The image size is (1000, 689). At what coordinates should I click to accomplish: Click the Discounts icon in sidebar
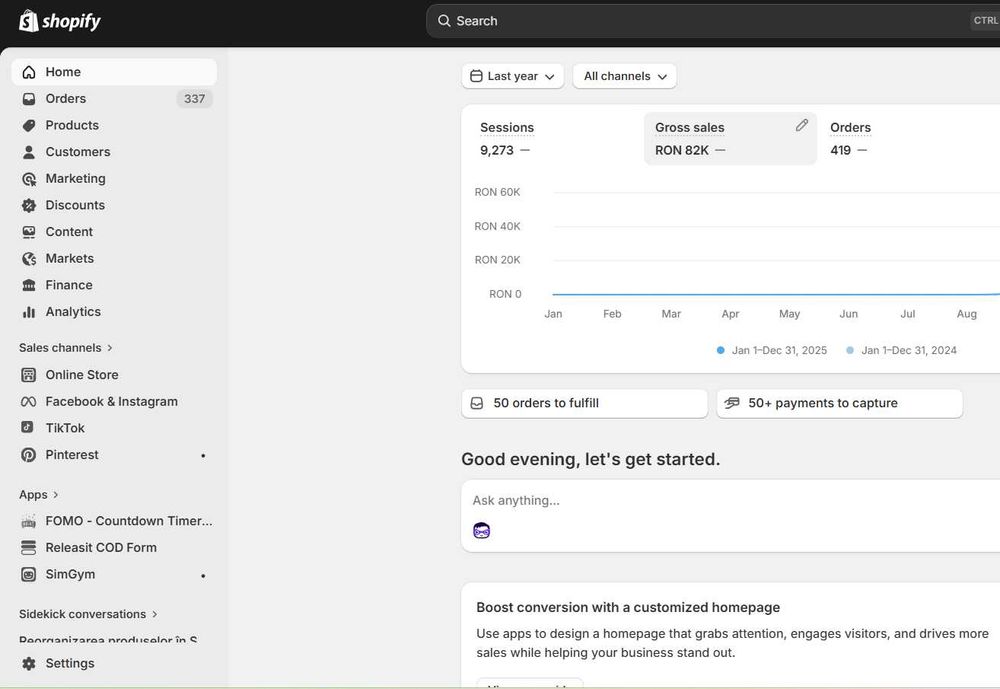click(x=28, y=205)
